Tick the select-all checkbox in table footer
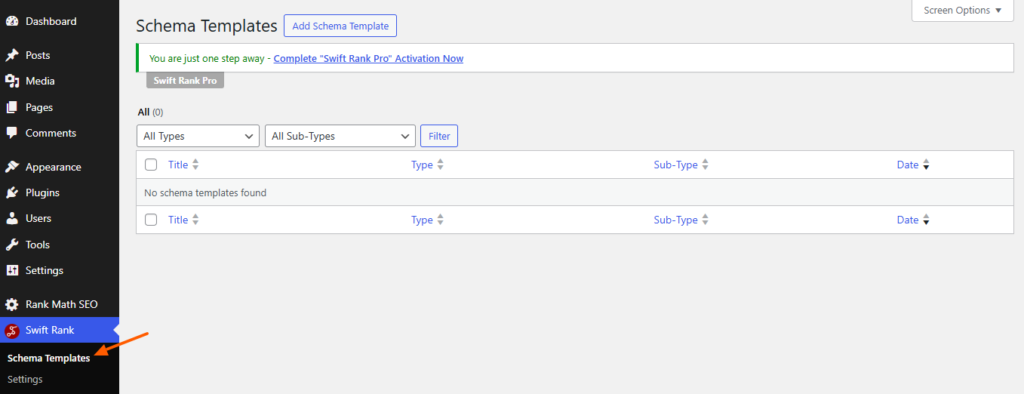The image size is (1024, 394). pos(151,220)
